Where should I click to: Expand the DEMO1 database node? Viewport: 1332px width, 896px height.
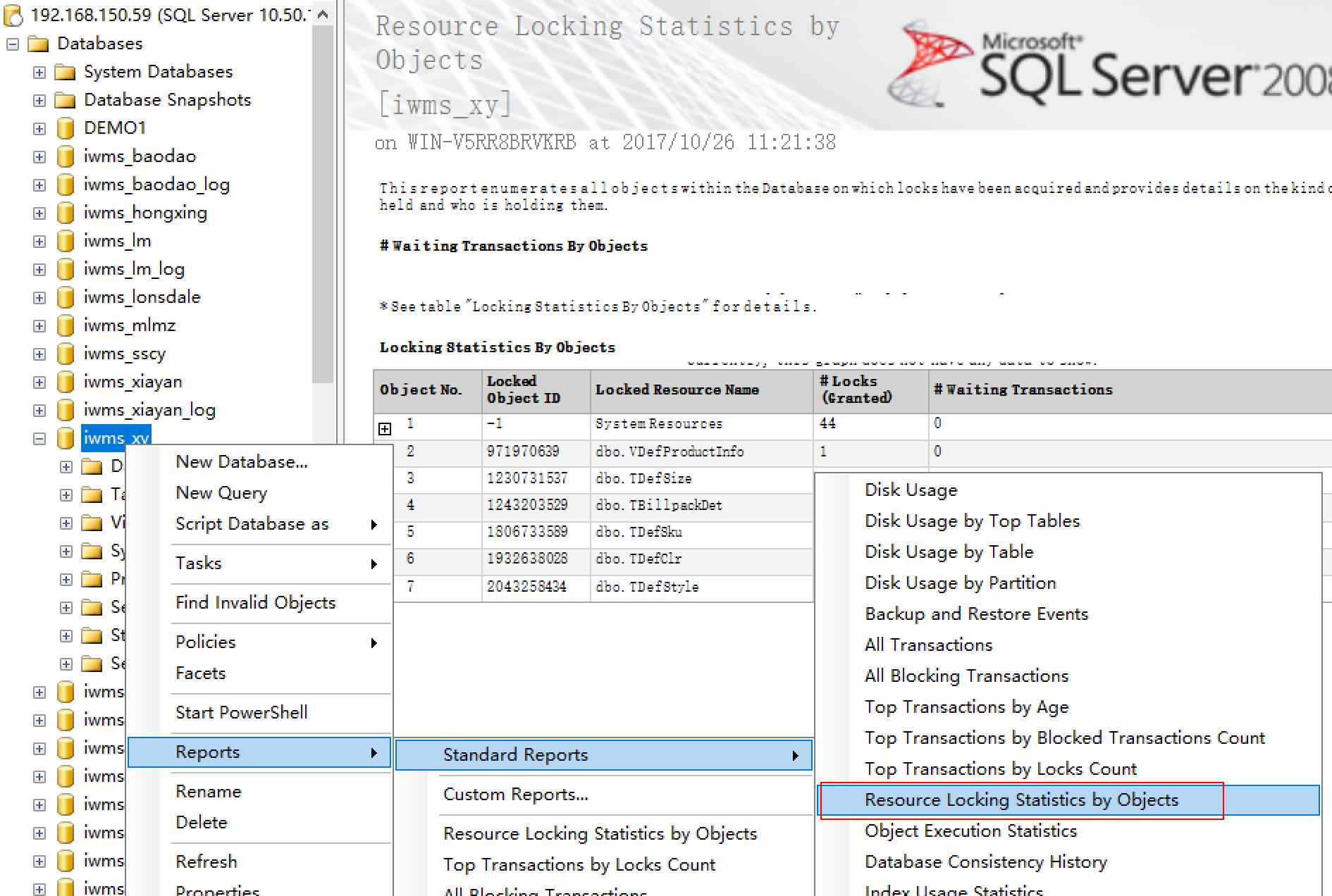coord(39,129)
